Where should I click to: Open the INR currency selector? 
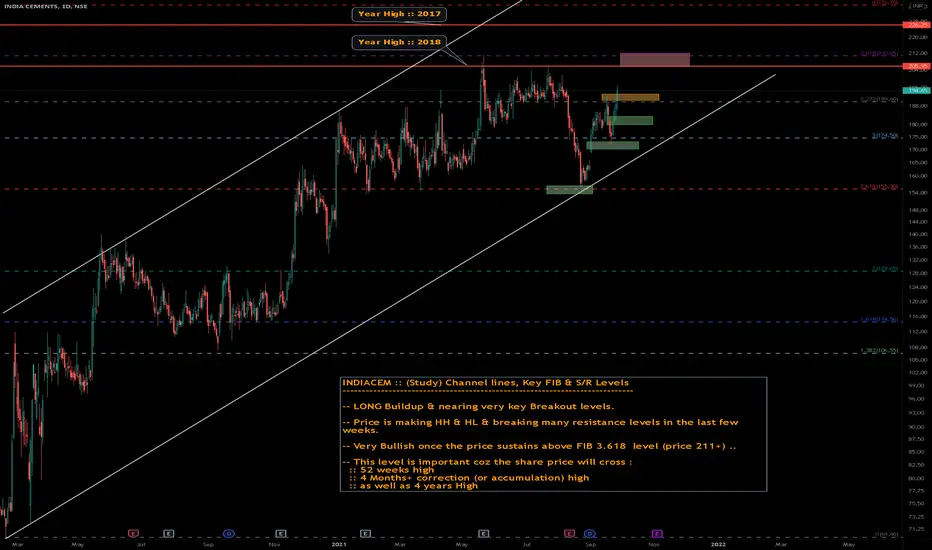(x=917, y=6)
